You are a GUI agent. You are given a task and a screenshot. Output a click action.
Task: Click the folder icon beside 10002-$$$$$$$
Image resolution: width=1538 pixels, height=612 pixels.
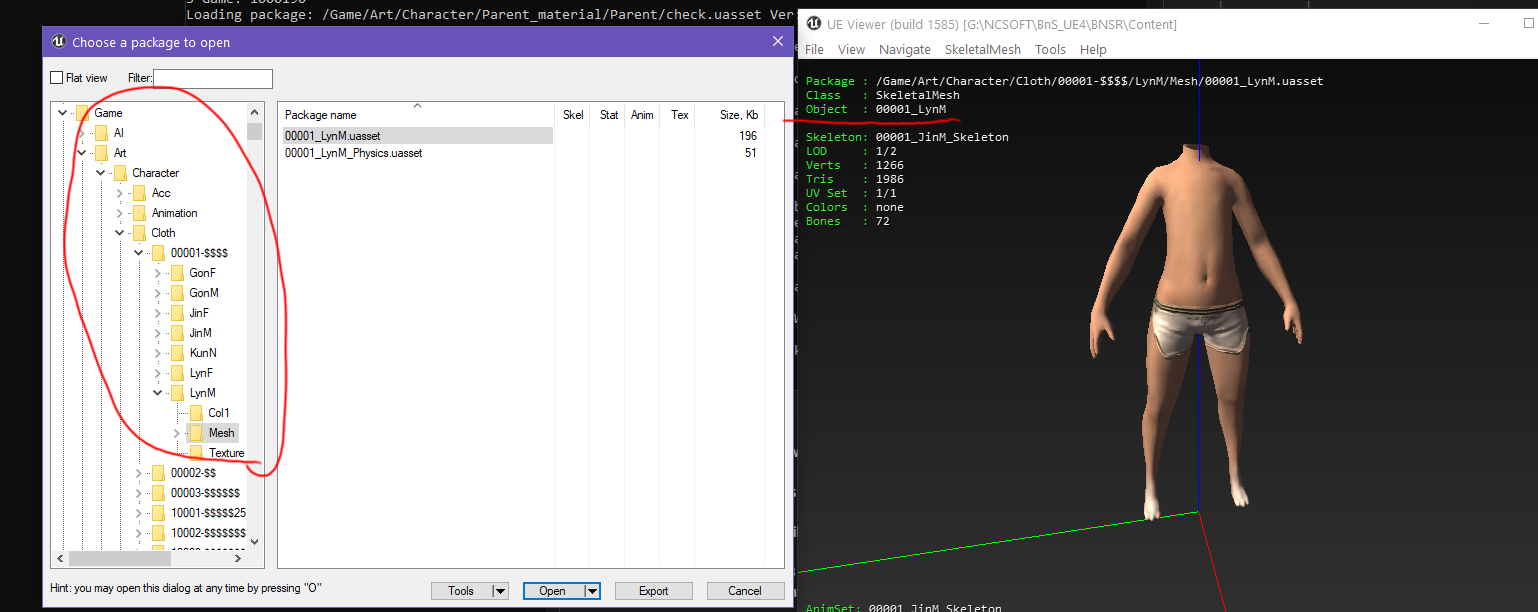[158, 533]
